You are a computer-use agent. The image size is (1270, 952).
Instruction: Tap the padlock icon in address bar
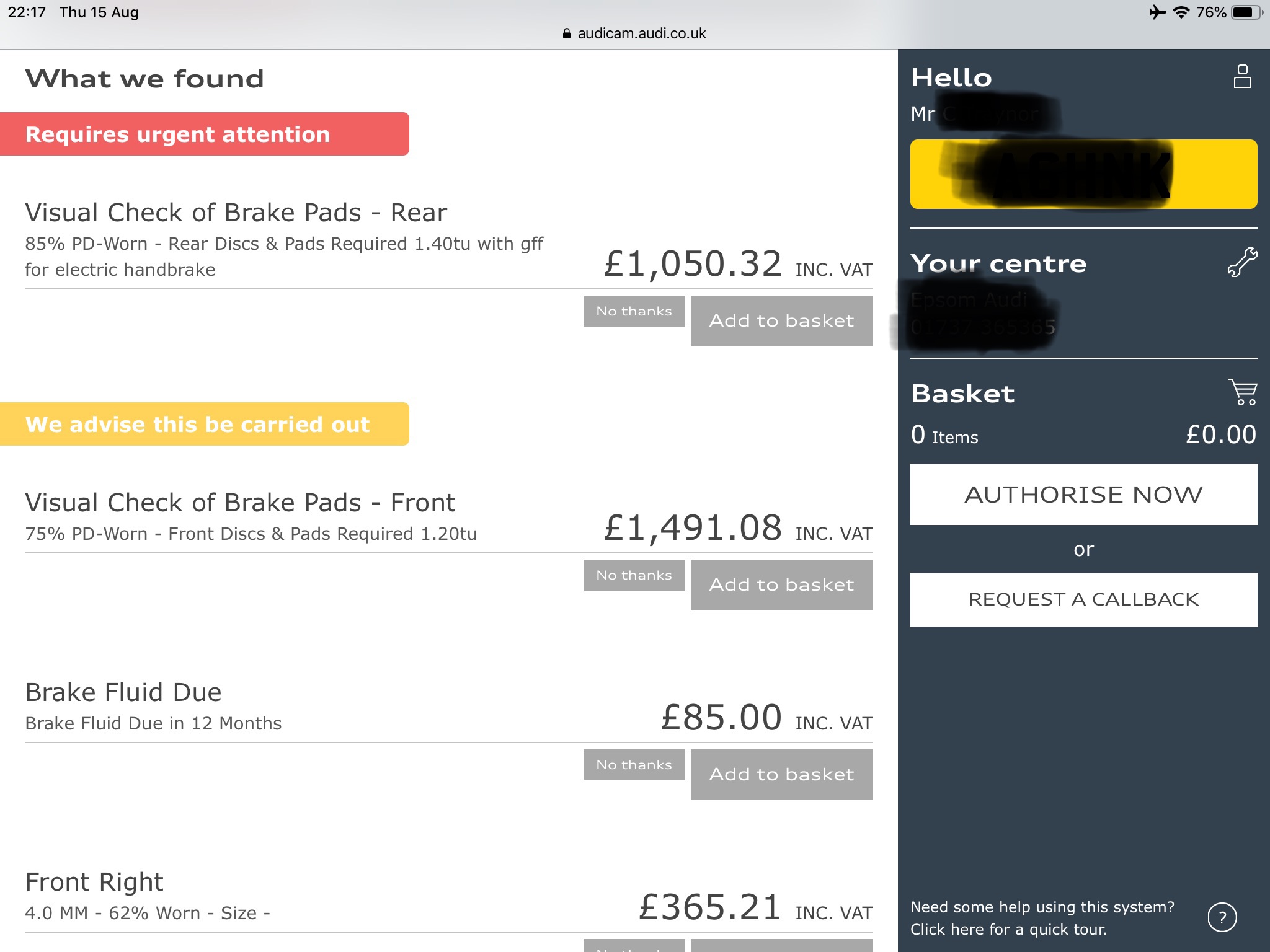566,33
